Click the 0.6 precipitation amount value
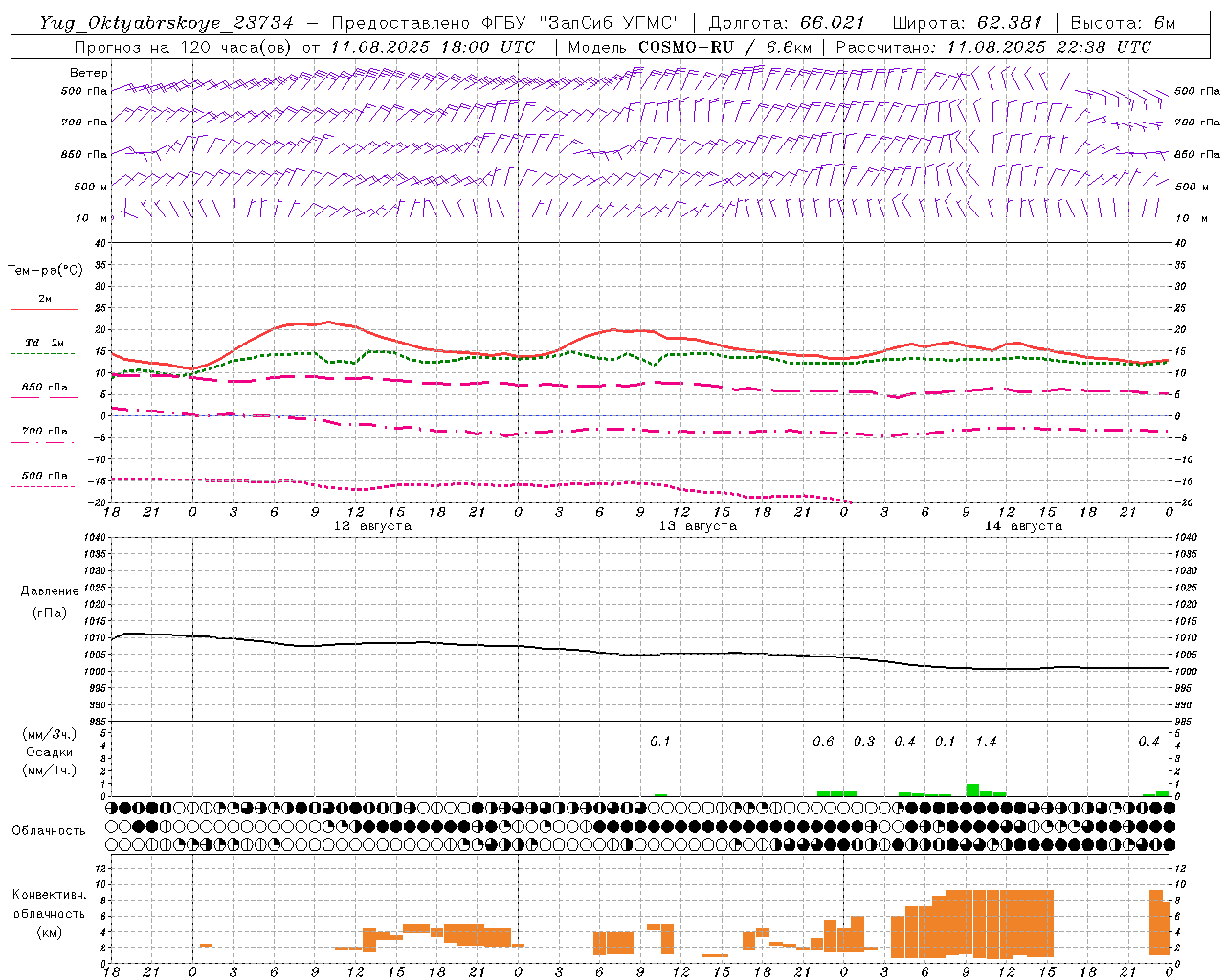This screenshot has height=980, width=1225. pos(823,741)
